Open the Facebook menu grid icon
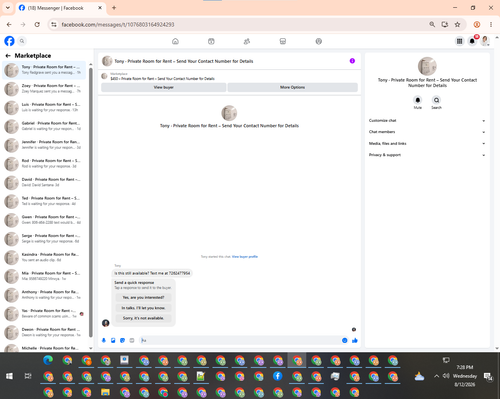The height and width of the screenshot is (399, 500). [459, 41]
